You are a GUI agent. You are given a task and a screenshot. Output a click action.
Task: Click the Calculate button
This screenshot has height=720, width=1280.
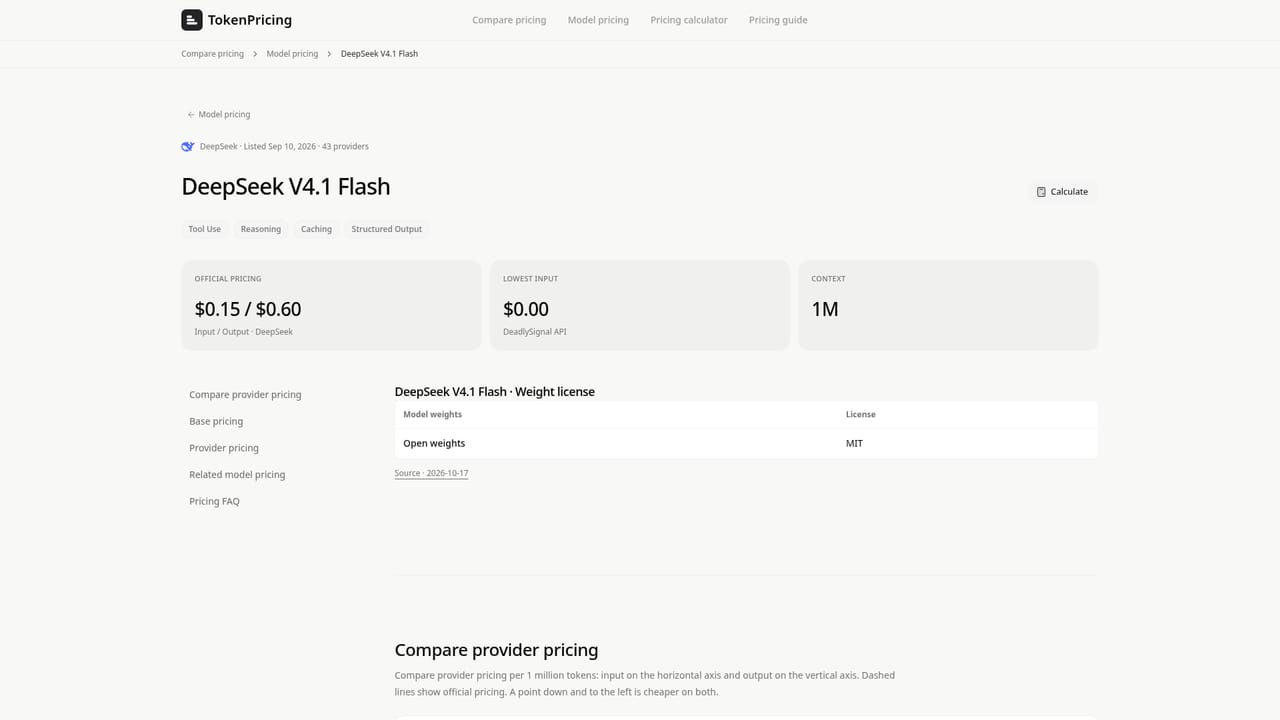[x=1062, y=192]
